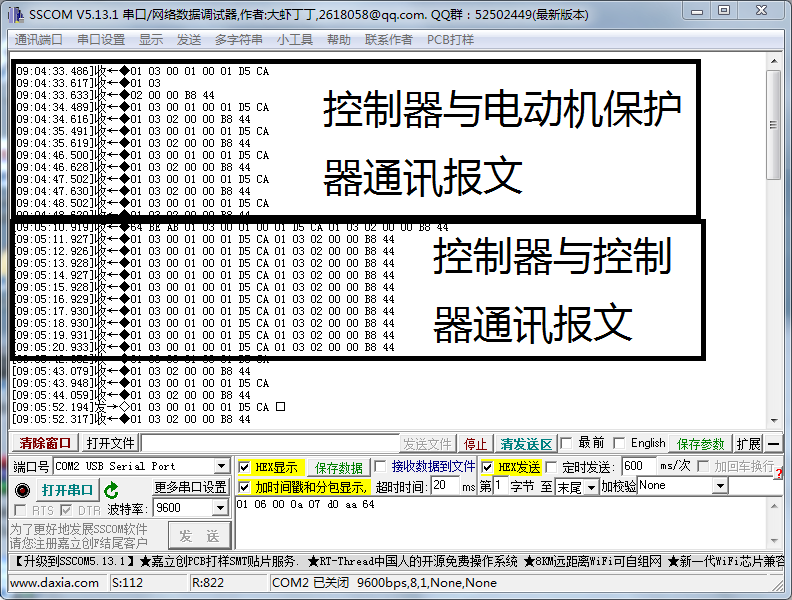Open the 末尾 byte range dropdown
This screenshot has height=600, width=792.
click(x=590, y=487)
